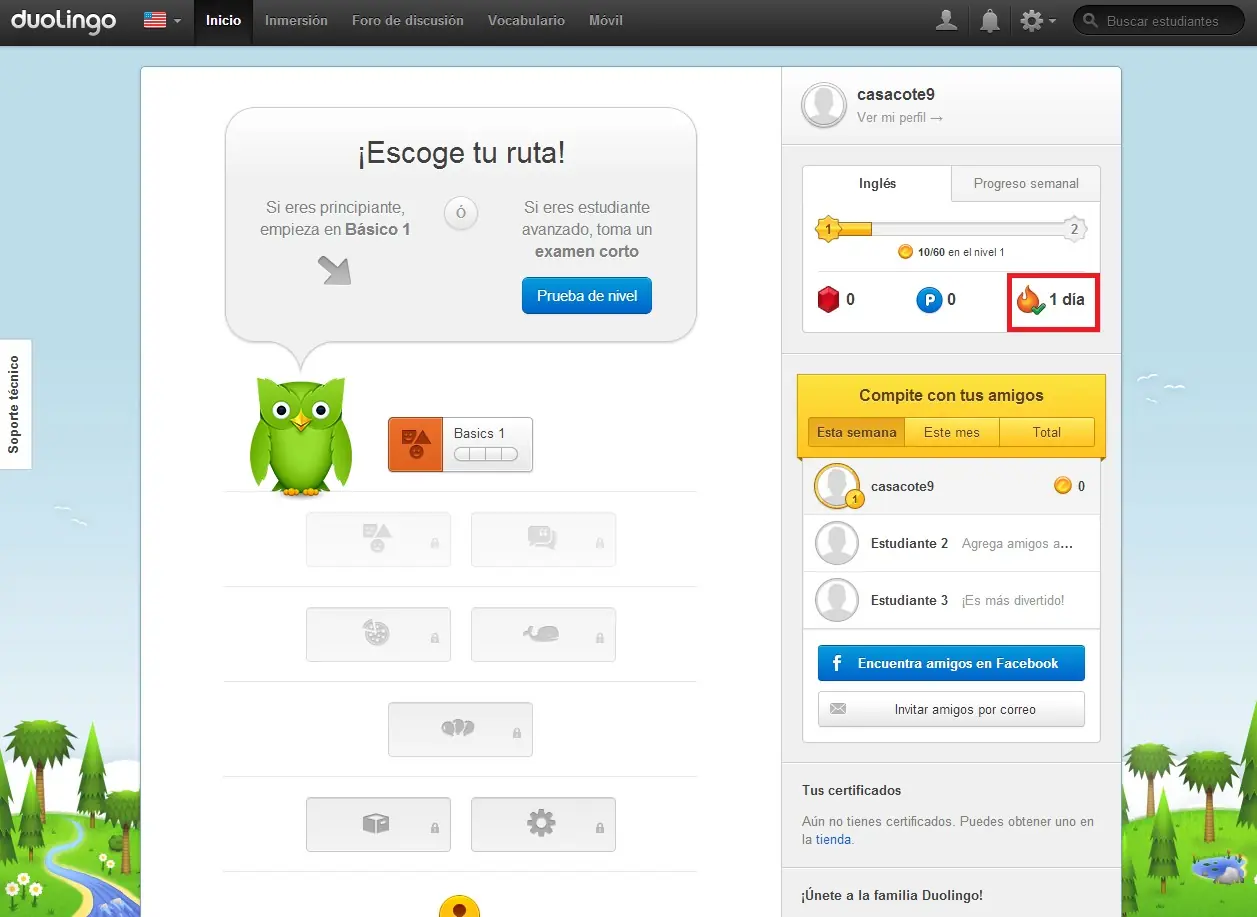Screen dimensions: 1257x917
Task: Click the locked animals whale skill
Action: [x=543, y=634]
